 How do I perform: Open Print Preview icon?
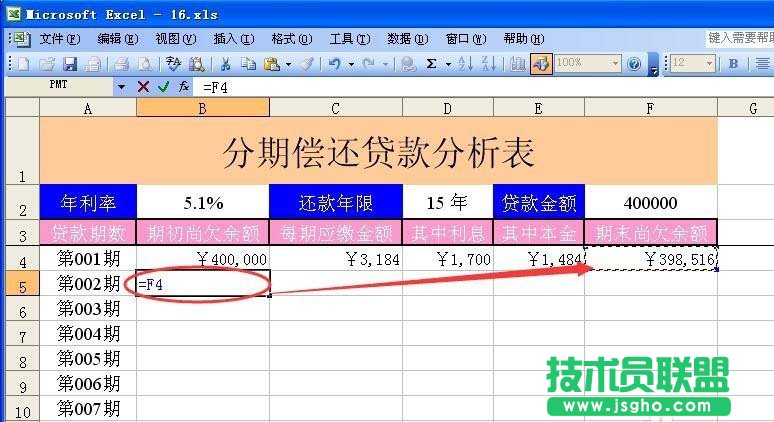[145, 64]
